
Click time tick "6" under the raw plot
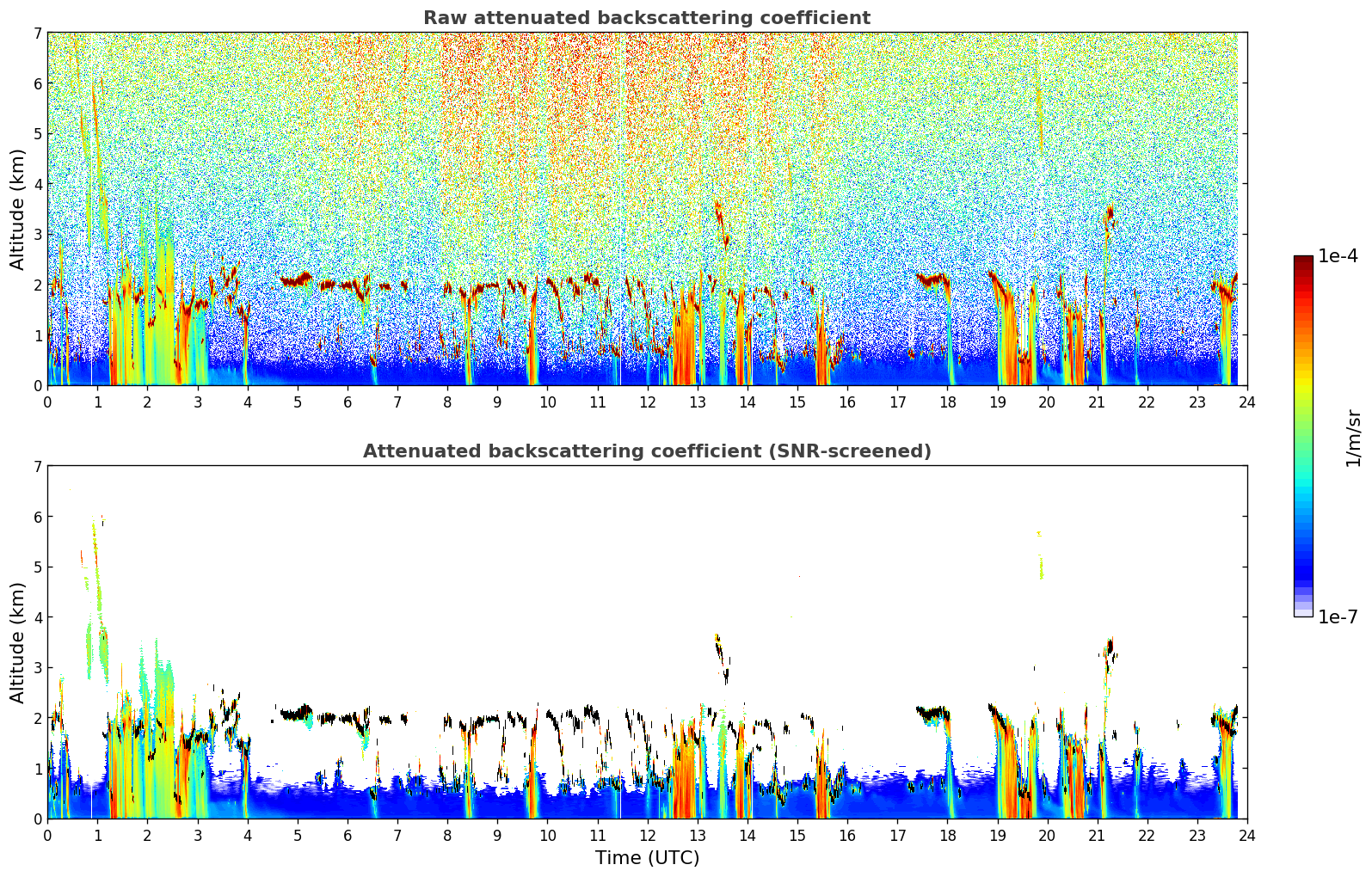(348, 402)
